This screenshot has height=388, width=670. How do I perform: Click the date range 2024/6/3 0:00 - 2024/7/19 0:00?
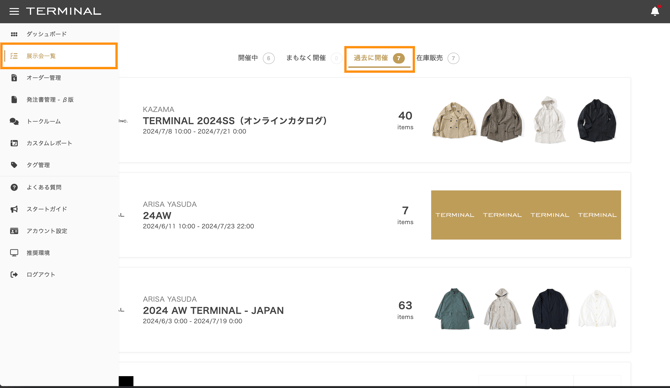pyautogui.click(x=192, y=321)
